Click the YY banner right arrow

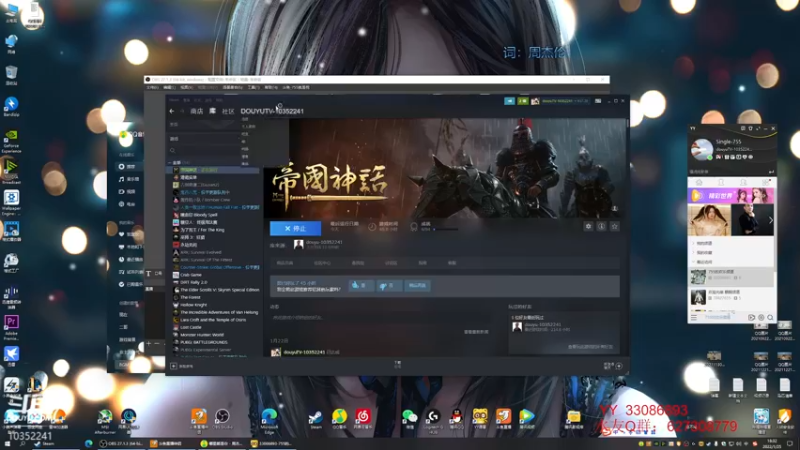[770, 220]
